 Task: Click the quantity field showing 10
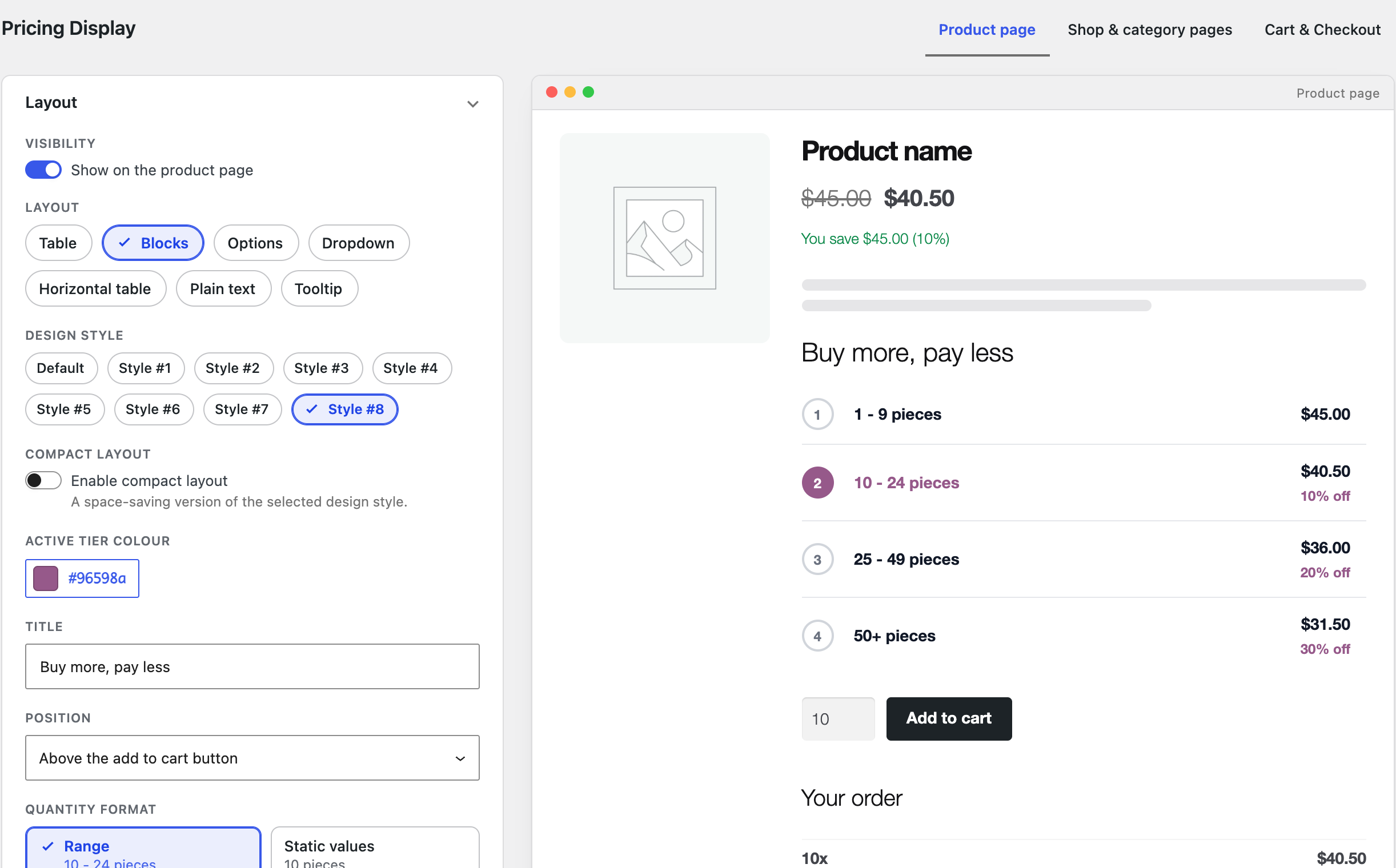point(838,719)
